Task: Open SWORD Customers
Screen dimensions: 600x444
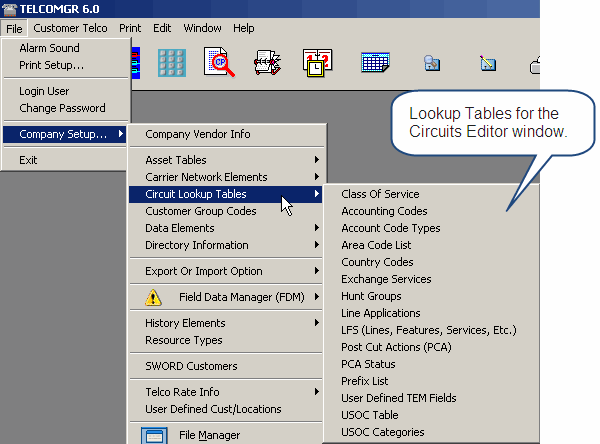Action: coord(226,366)
